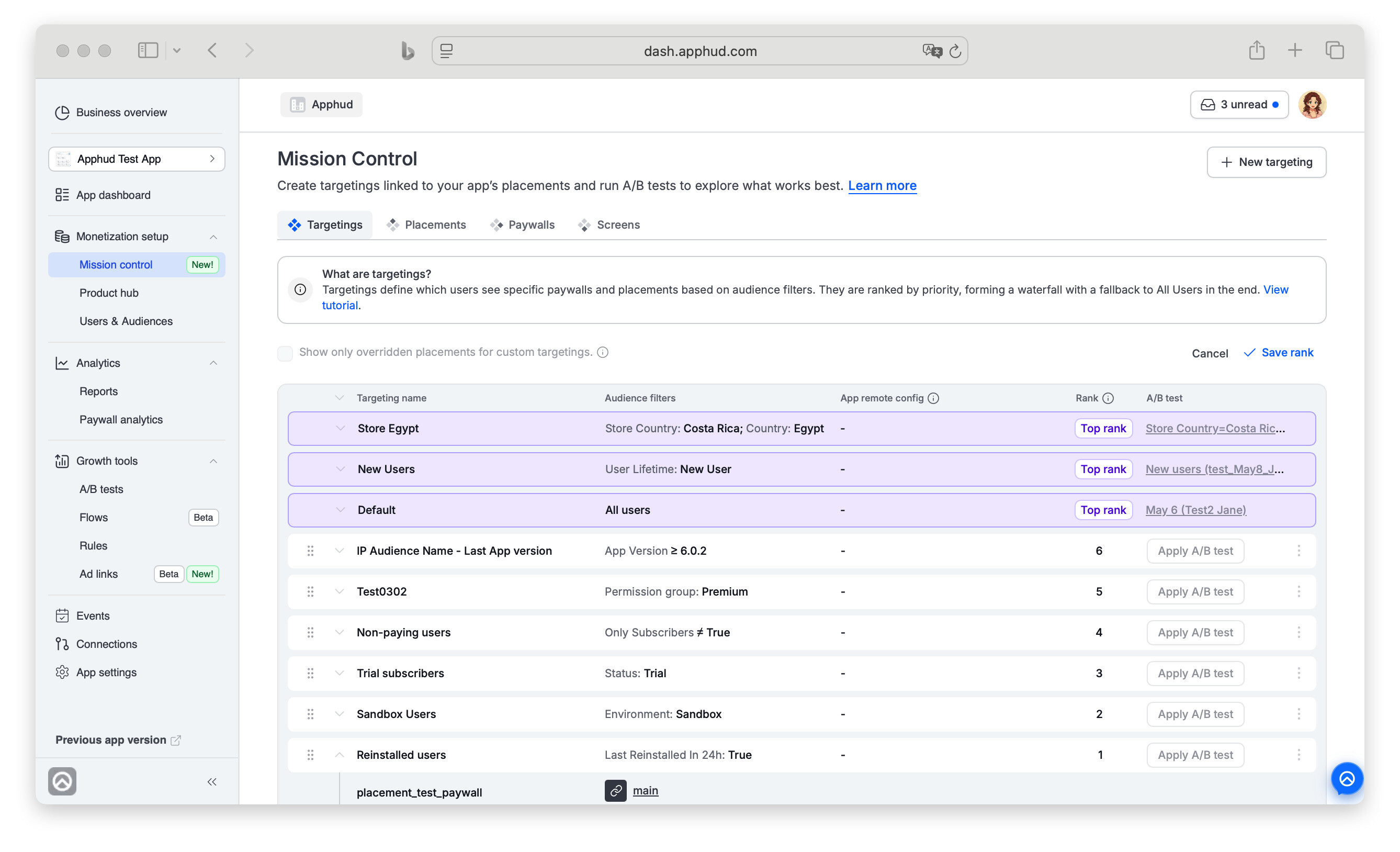Viewport: 1400px width, 852px height.
Task: Click the translate icon in the address bar
Action: [x=932, y=51]
